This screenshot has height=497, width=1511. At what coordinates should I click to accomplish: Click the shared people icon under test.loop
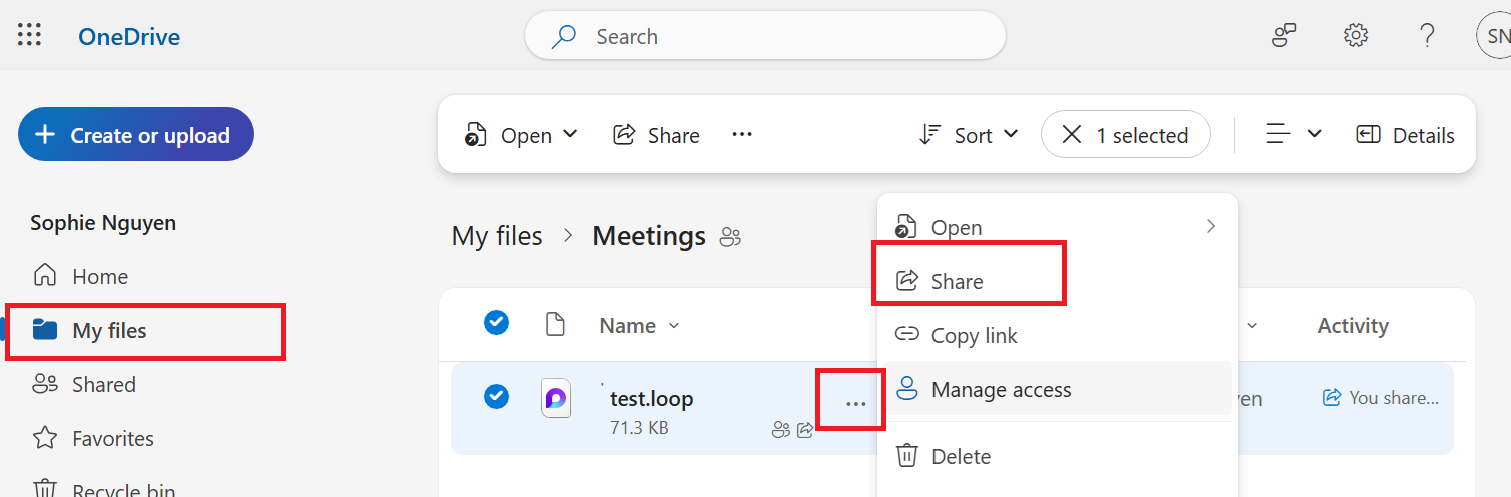point(781,430)
